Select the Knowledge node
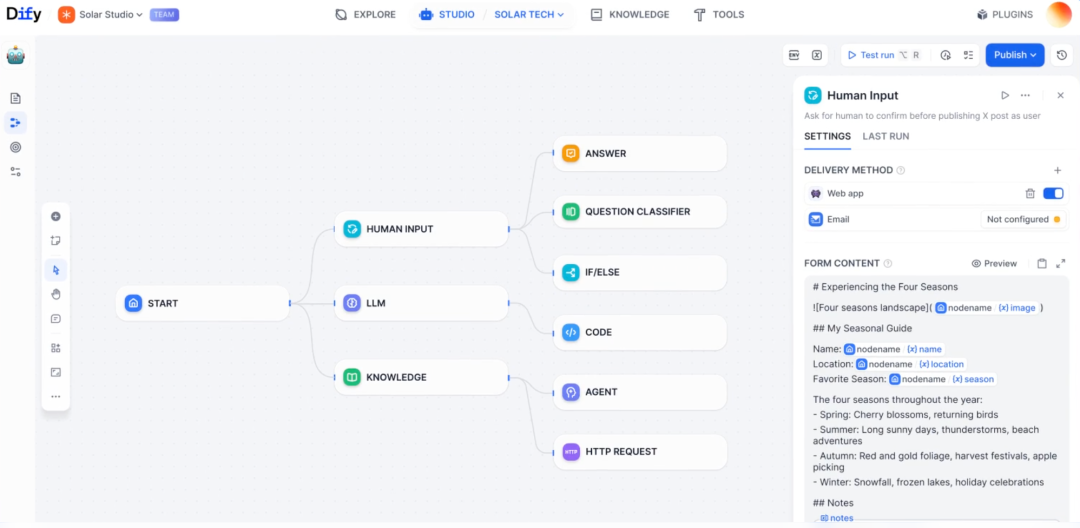The image size is (1080, 528). [422, 377]
